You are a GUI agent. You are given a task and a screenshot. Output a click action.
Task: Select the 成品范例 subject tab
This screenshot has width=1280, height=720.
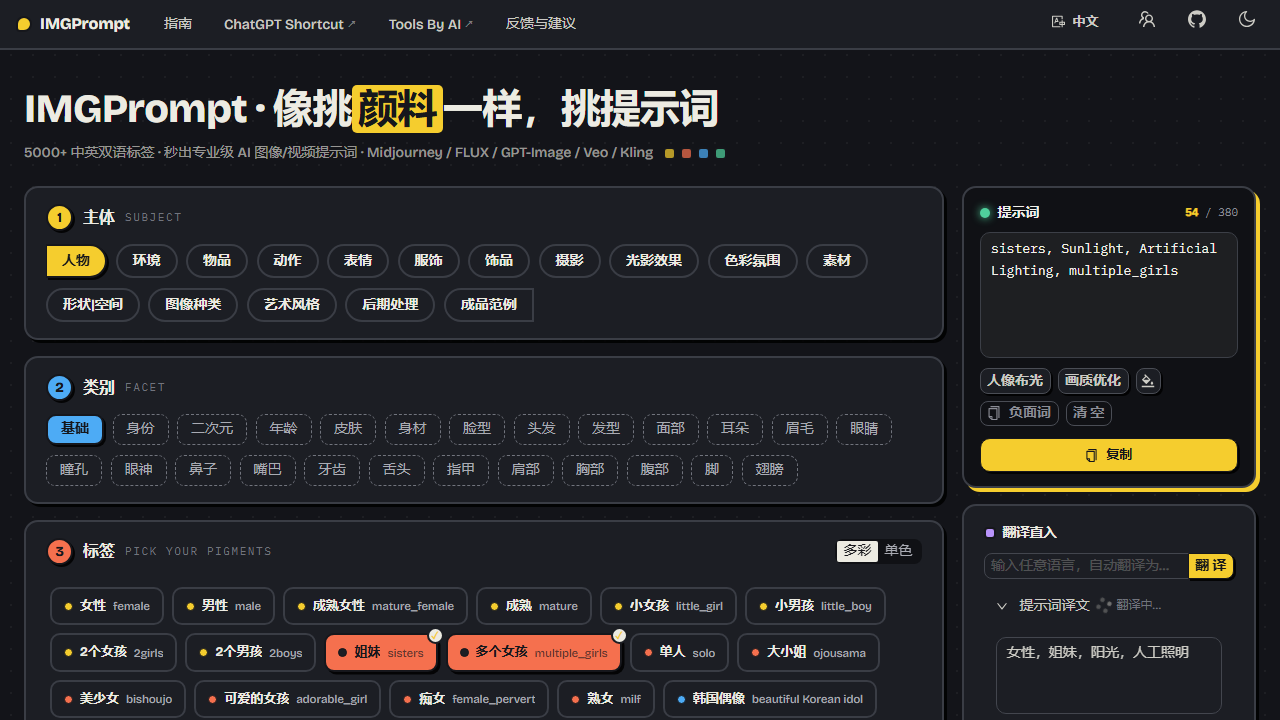[489, 304]
